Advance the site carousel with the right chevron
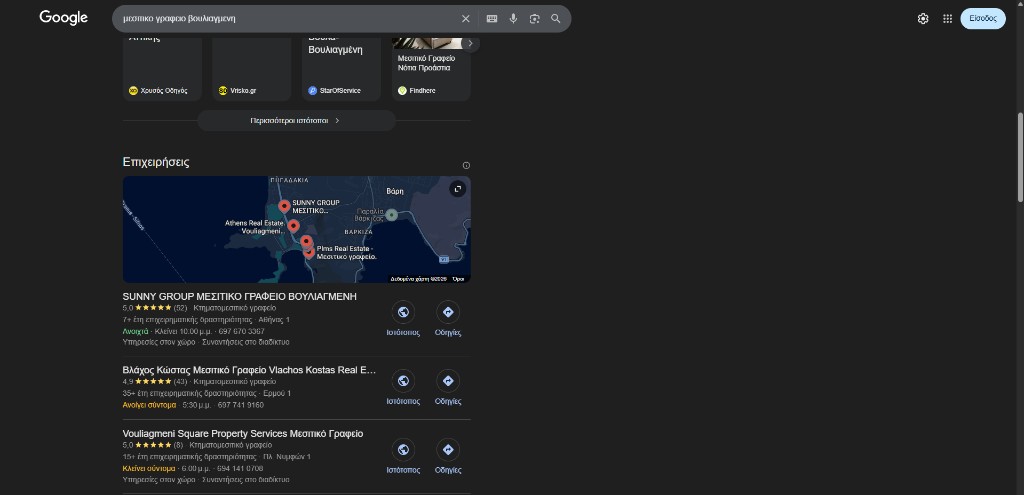Viewport: 1024px width, 495px height. point(470,44)
